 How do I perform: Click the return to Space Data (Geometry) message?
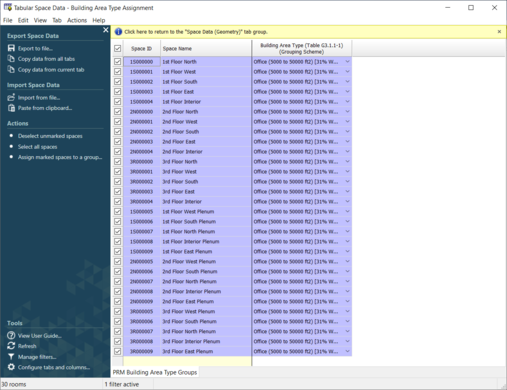pyautogui.click(x=196, y=32)
